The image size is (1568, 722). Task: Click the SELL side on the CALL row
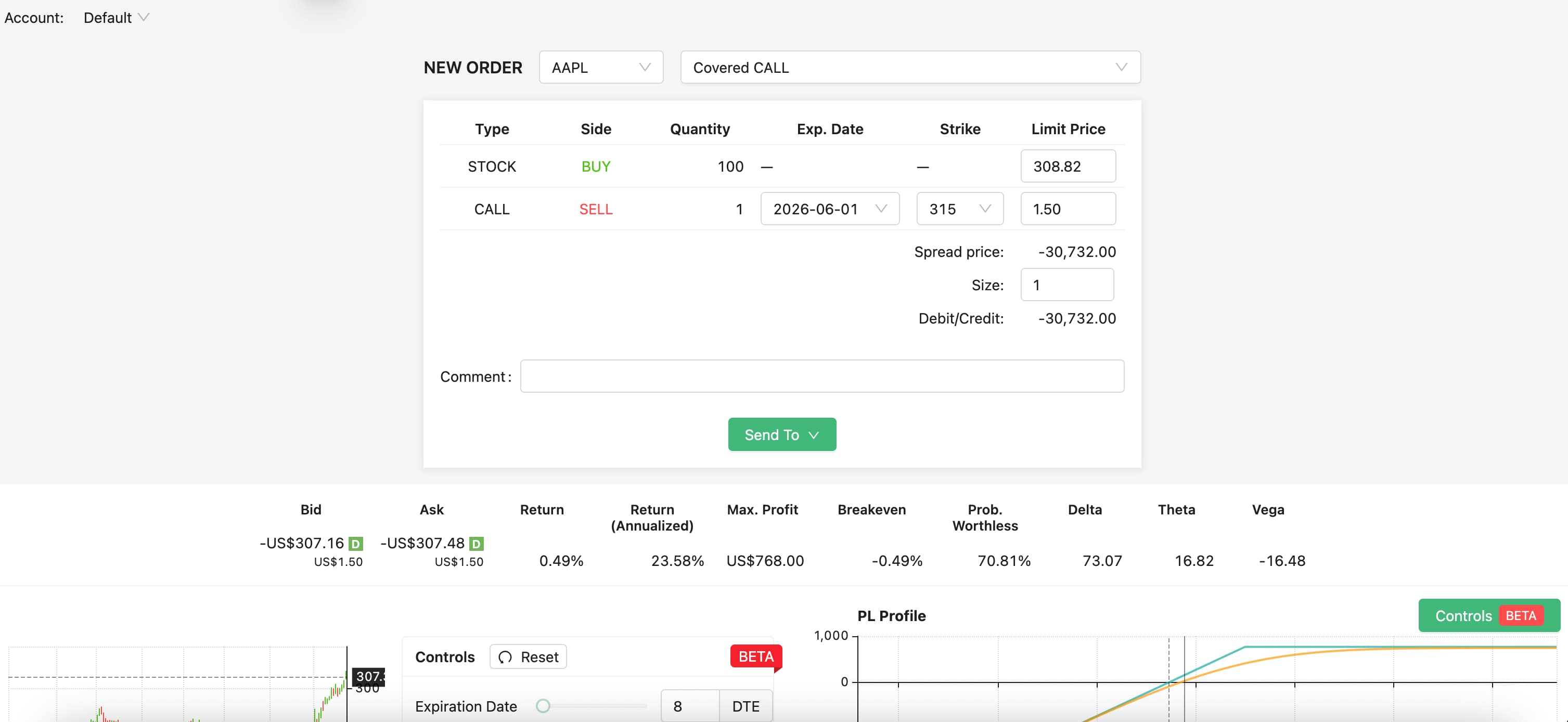595,209
